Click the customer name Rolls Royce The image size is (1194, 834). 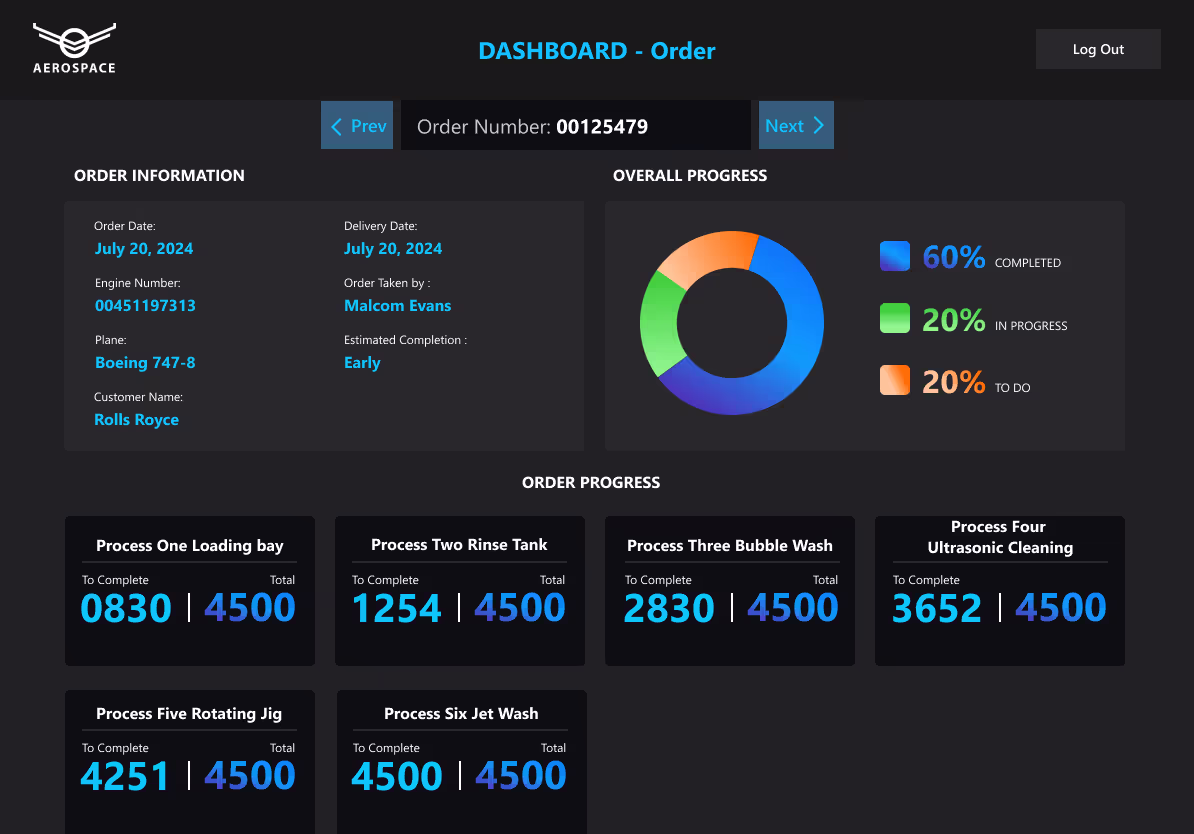(x=136, y=420)
